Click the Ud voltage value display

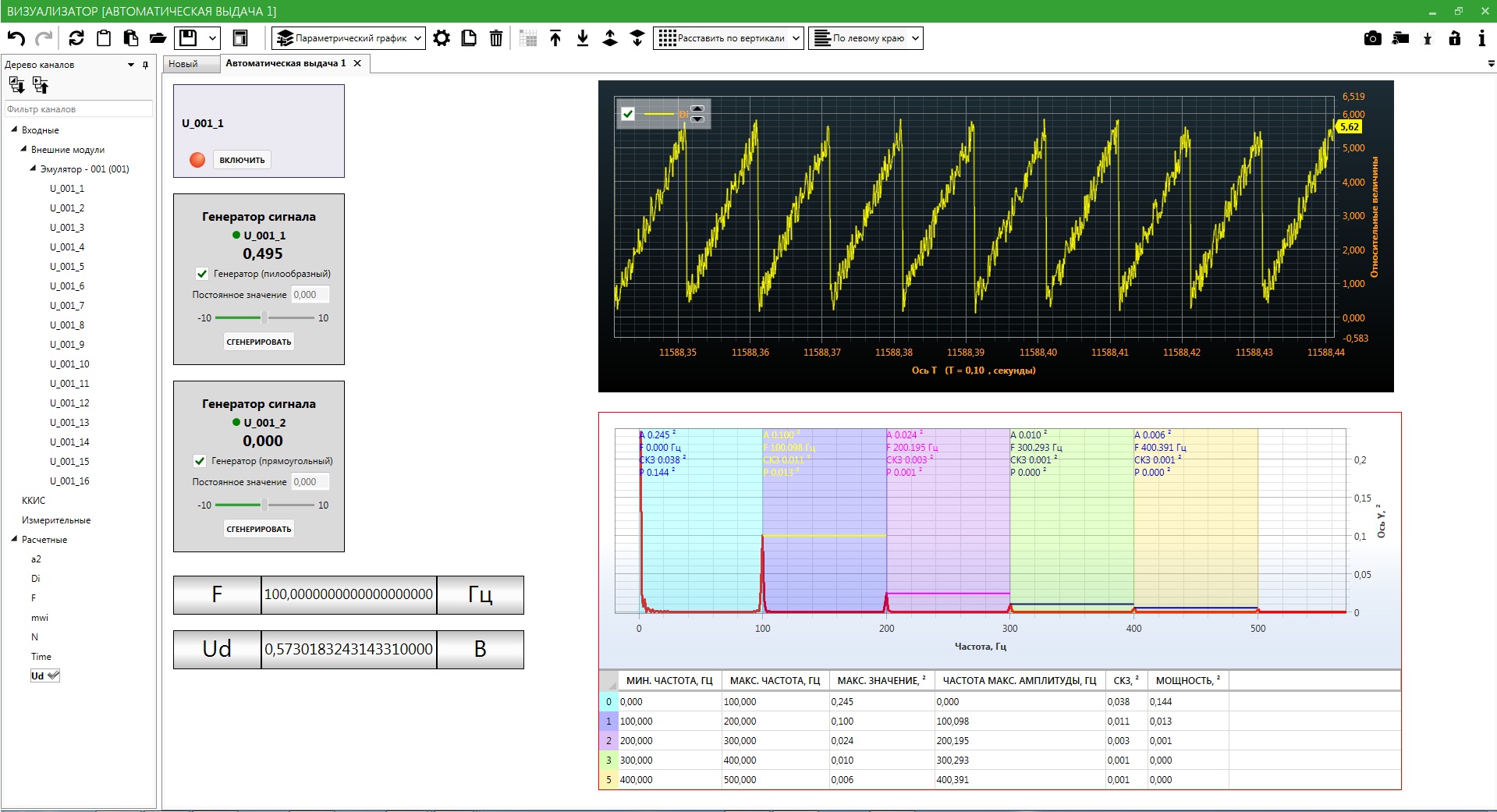[x=349, y=649]
